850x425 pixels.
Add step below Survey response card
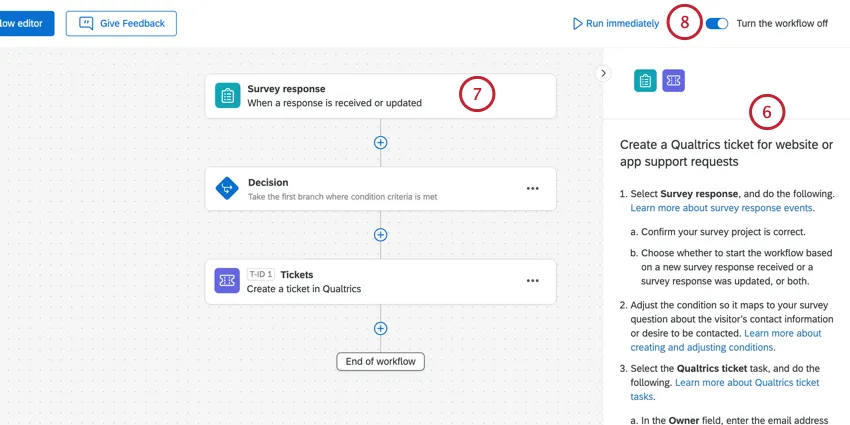381,142
